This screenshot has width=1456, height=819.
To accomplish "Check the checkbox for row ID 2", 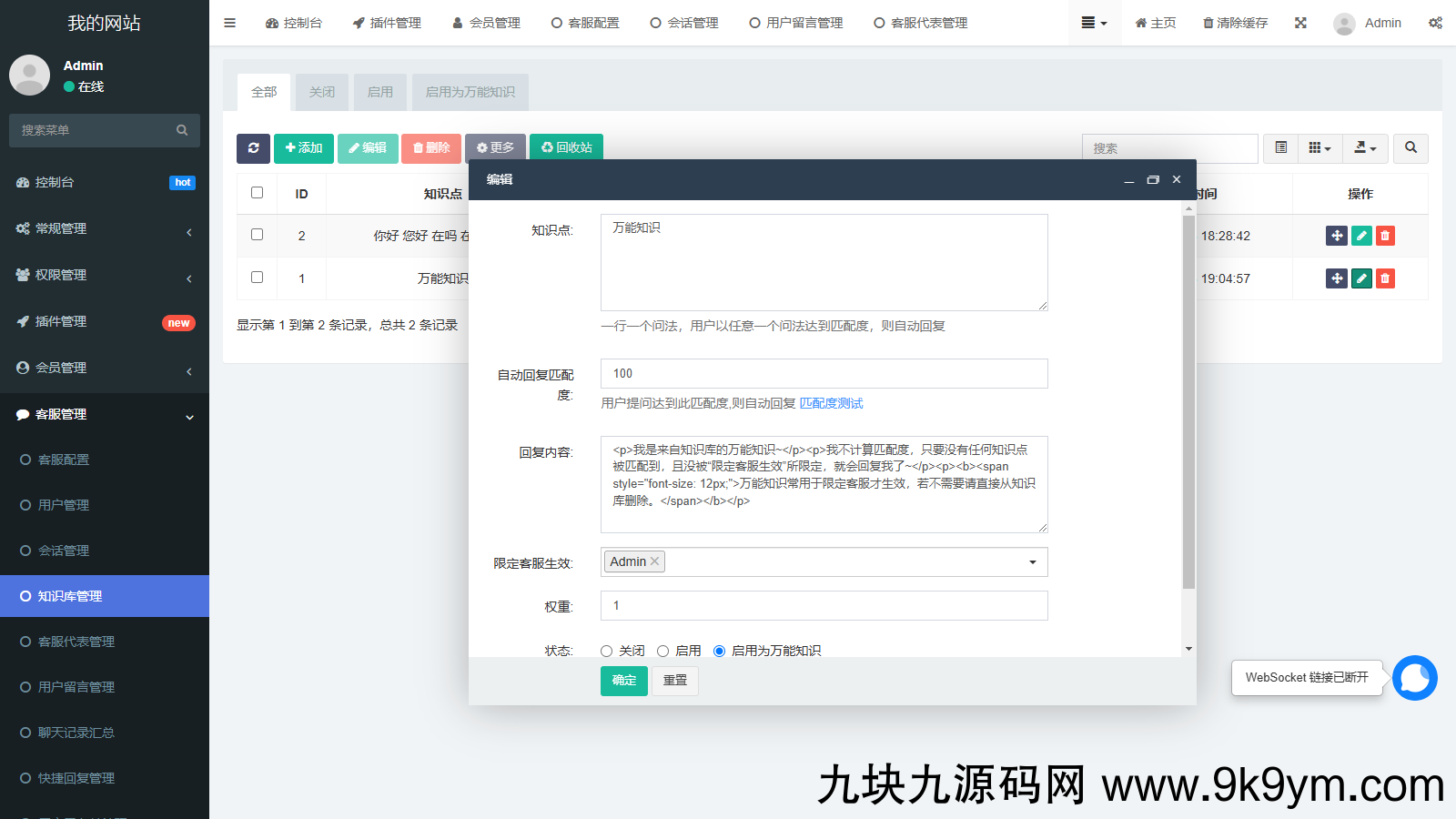I will (x=258, y=235).
